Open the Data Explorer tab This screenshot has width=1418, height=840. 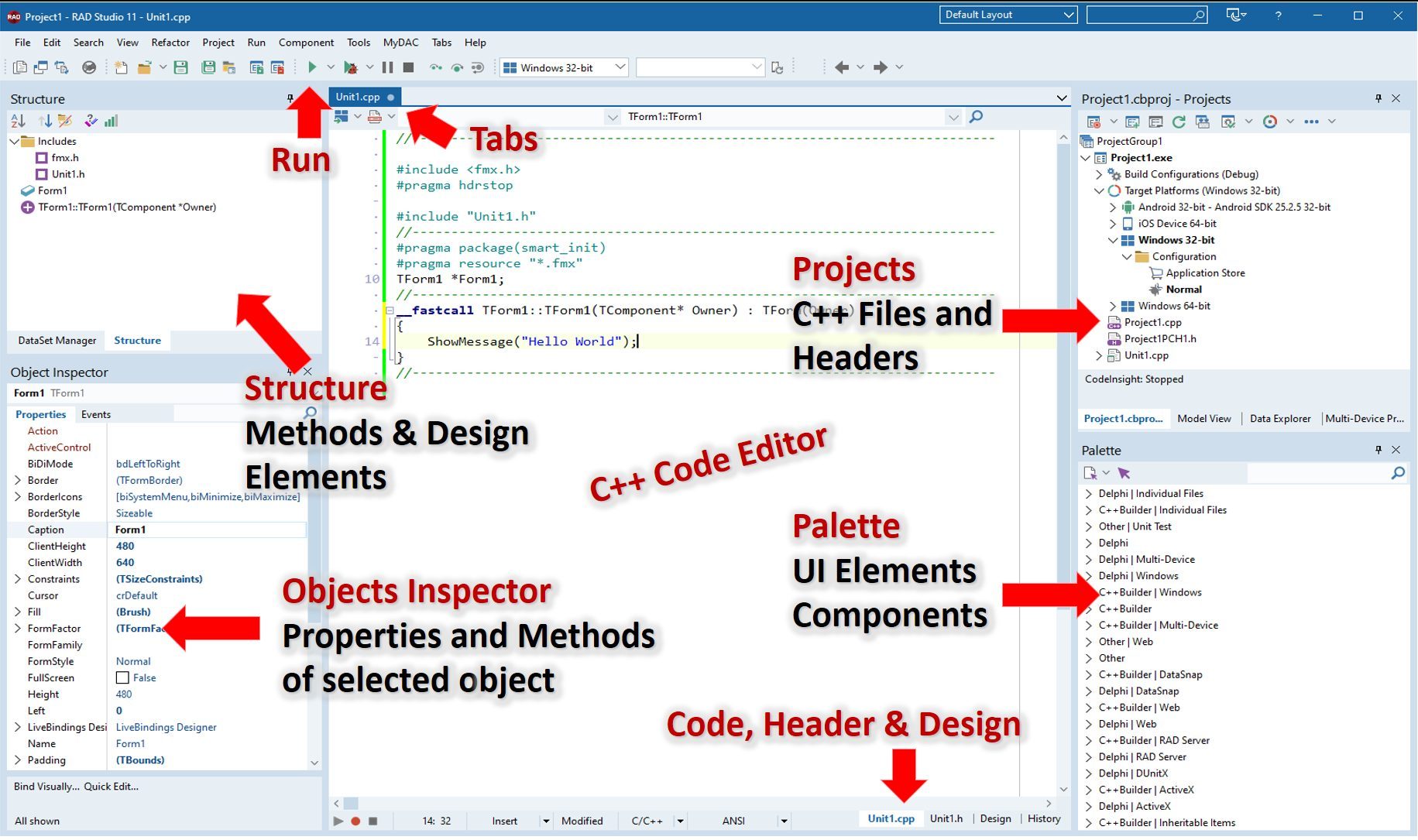coord(1280,419)
